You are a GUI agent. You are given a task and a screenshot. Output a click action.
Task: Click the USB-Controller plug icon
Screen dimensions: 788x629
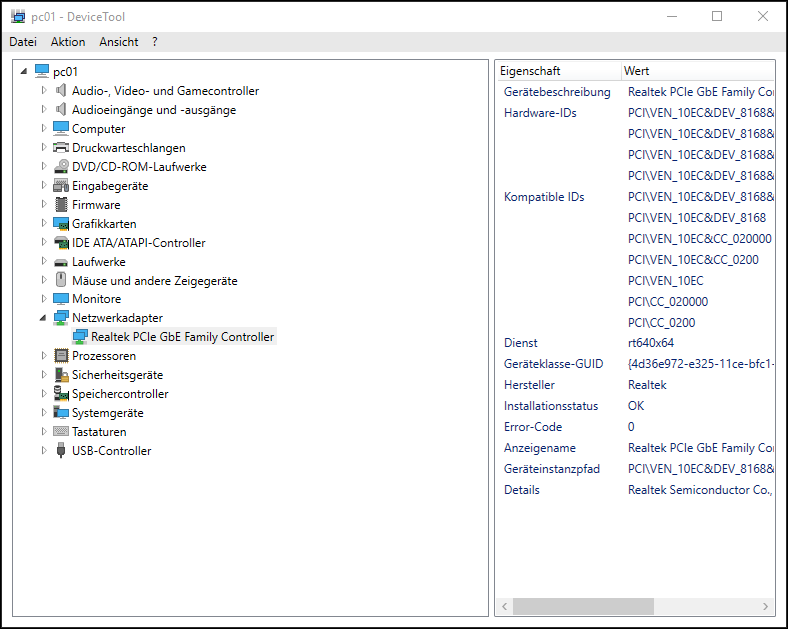pyautogui.click(x=61, y=451)
